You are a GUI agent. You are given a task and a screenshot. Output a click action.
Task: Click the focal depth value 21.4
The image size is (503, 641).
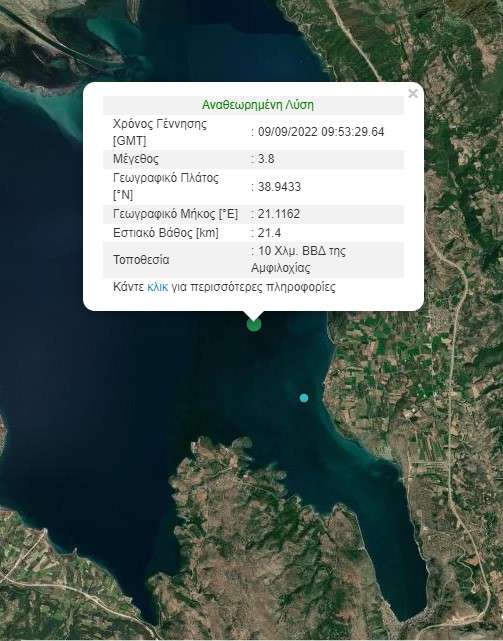[x=269, y=233]
